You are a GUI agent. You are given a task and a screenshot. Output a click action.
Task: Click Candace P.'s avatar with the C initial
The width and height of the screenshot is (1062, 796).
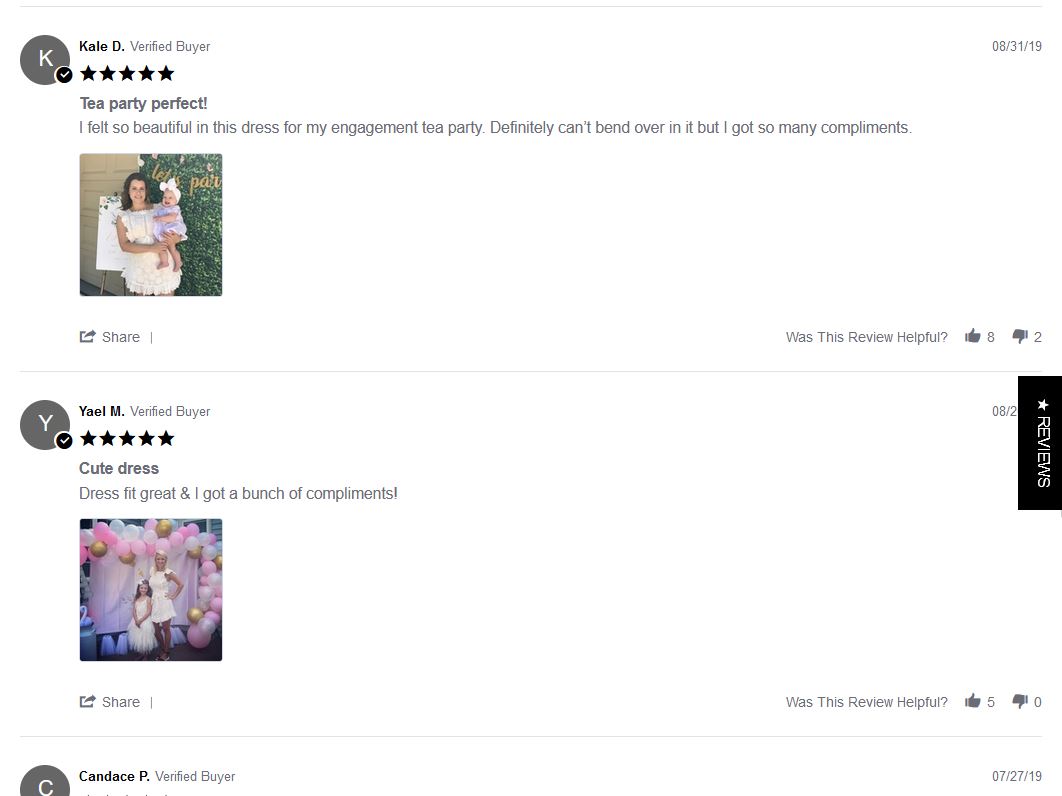tap(45, 781)
